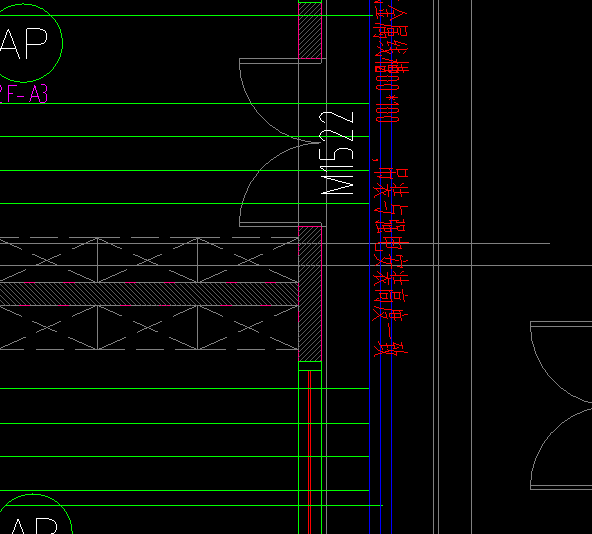Screen dimensions: 592x534
Task: Select the small green rectangle below hatched column
Action: point(310,366)
